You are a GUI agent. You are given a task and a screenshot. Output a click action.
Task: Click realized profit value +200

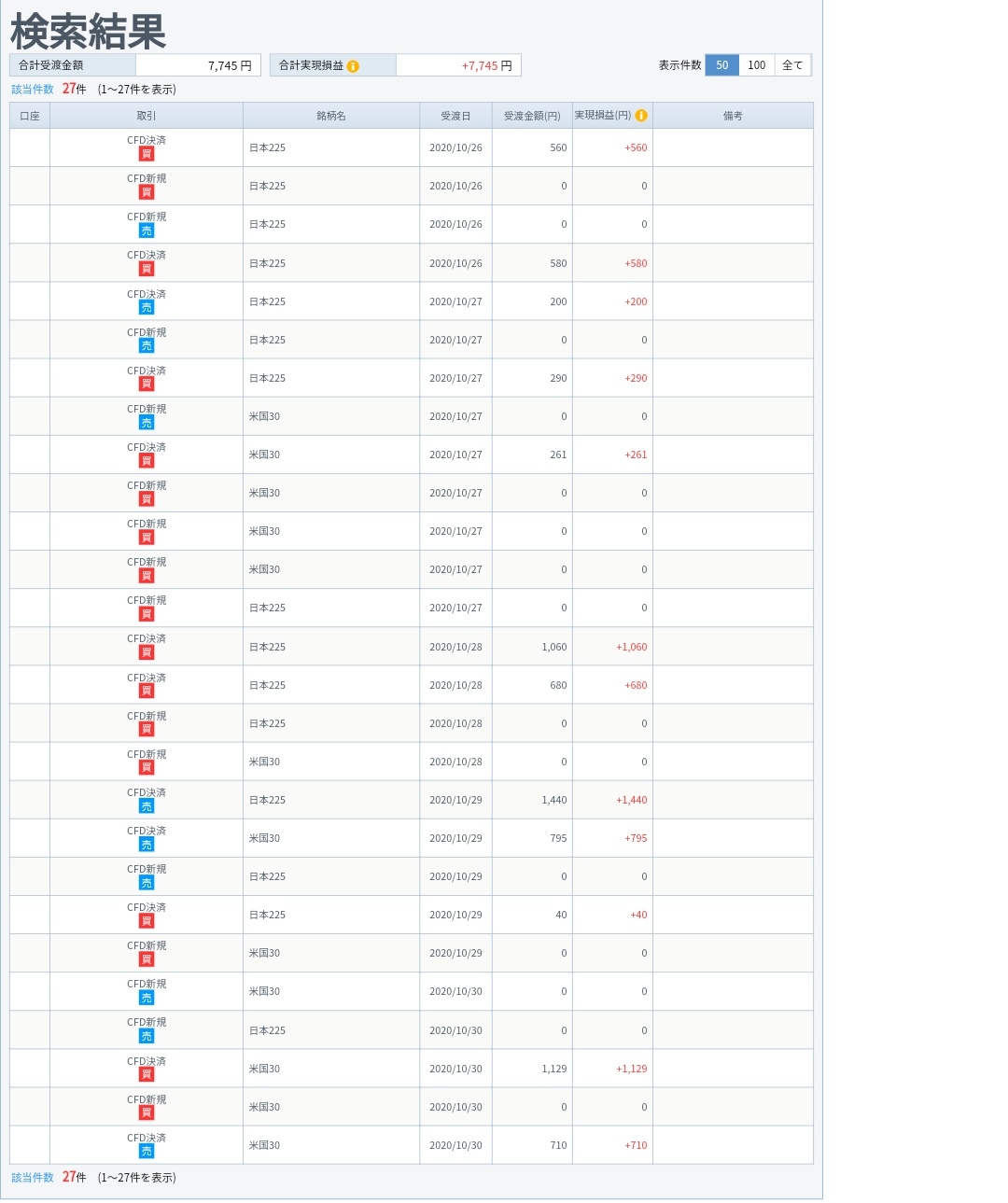636,301
